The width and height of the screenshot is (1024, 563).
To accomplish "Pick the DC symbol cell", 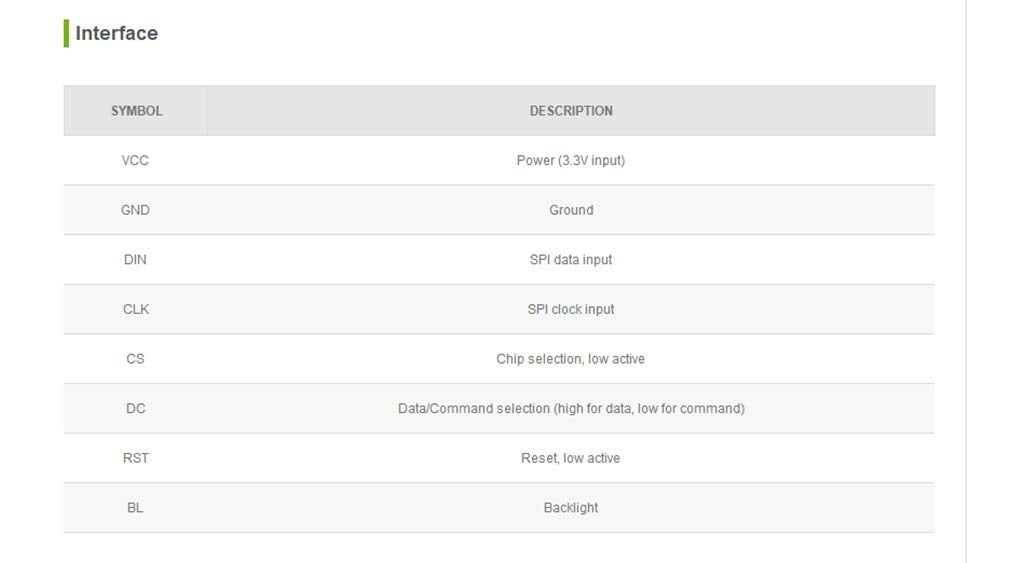I will pyautogui.click(x=136, y=408).
